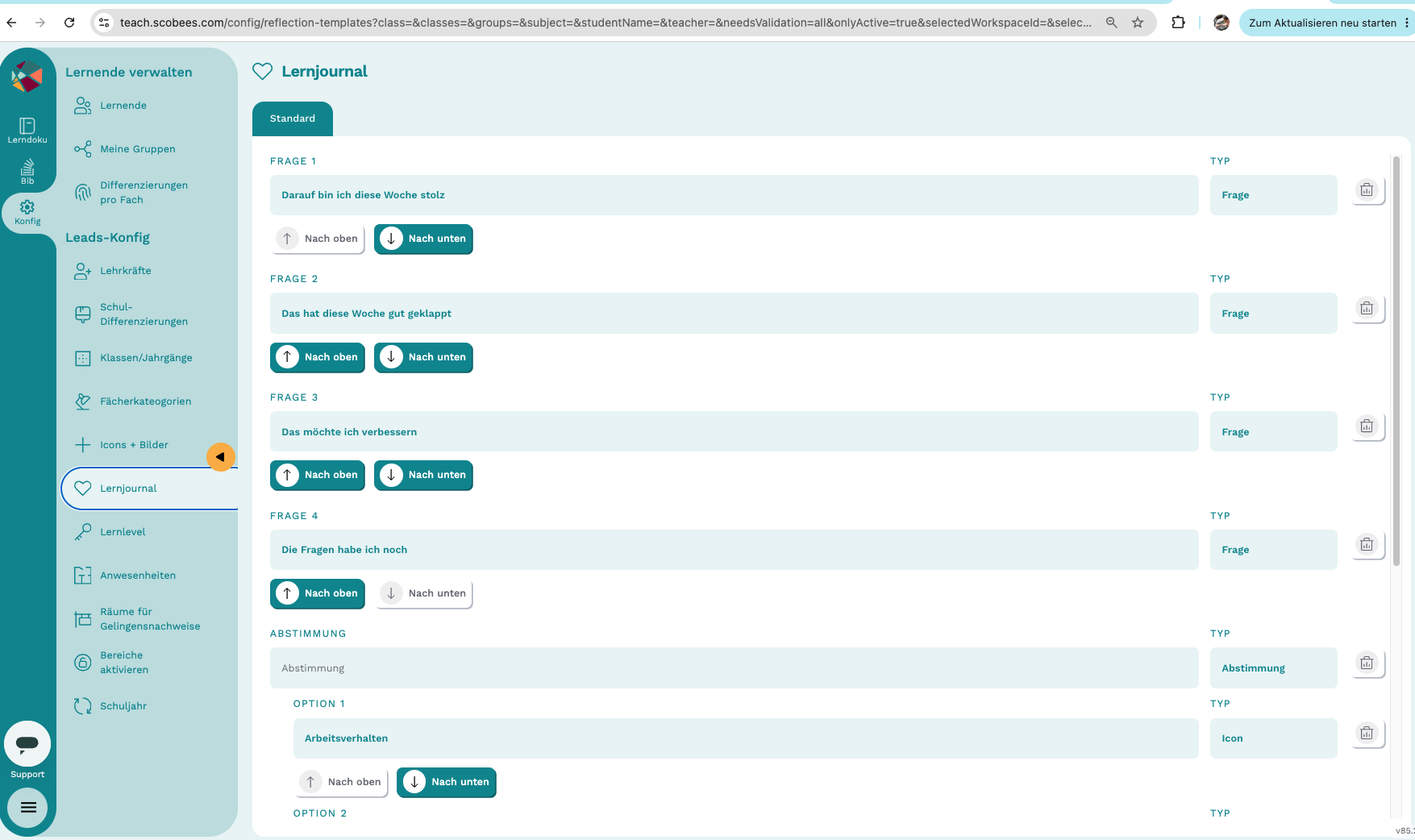Move Frage 3 Nach unten
1415x840 pixels.
pyautogui.click(x=423, y=475)
